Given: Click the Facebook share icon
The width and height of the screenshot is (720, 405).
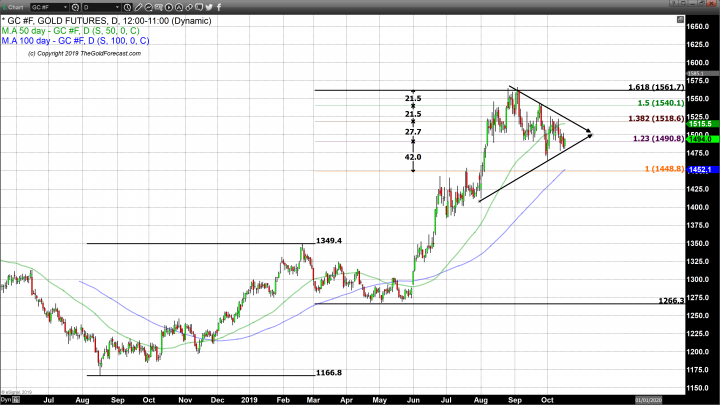Looking at the screenshot, I should coord(219,8).
